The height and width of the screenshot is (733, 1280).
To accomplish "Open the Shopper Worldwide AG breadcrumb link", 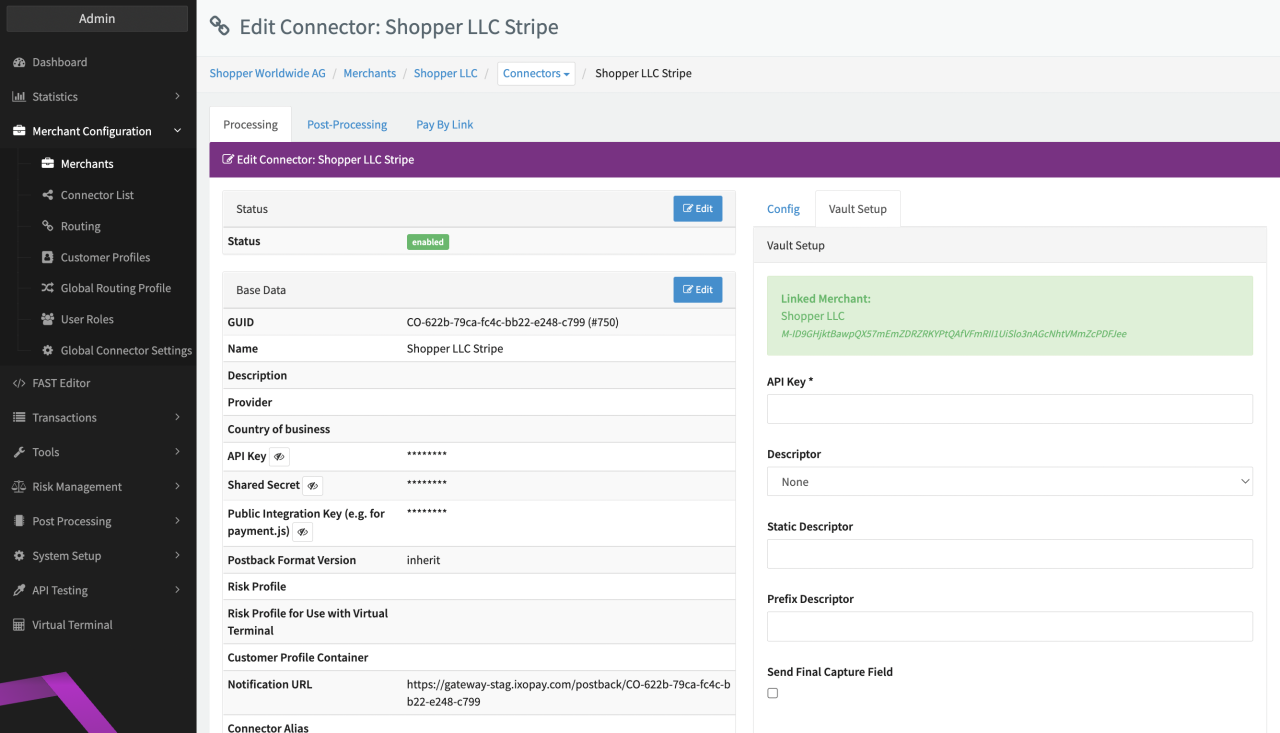I will click(x=267, y=73).
